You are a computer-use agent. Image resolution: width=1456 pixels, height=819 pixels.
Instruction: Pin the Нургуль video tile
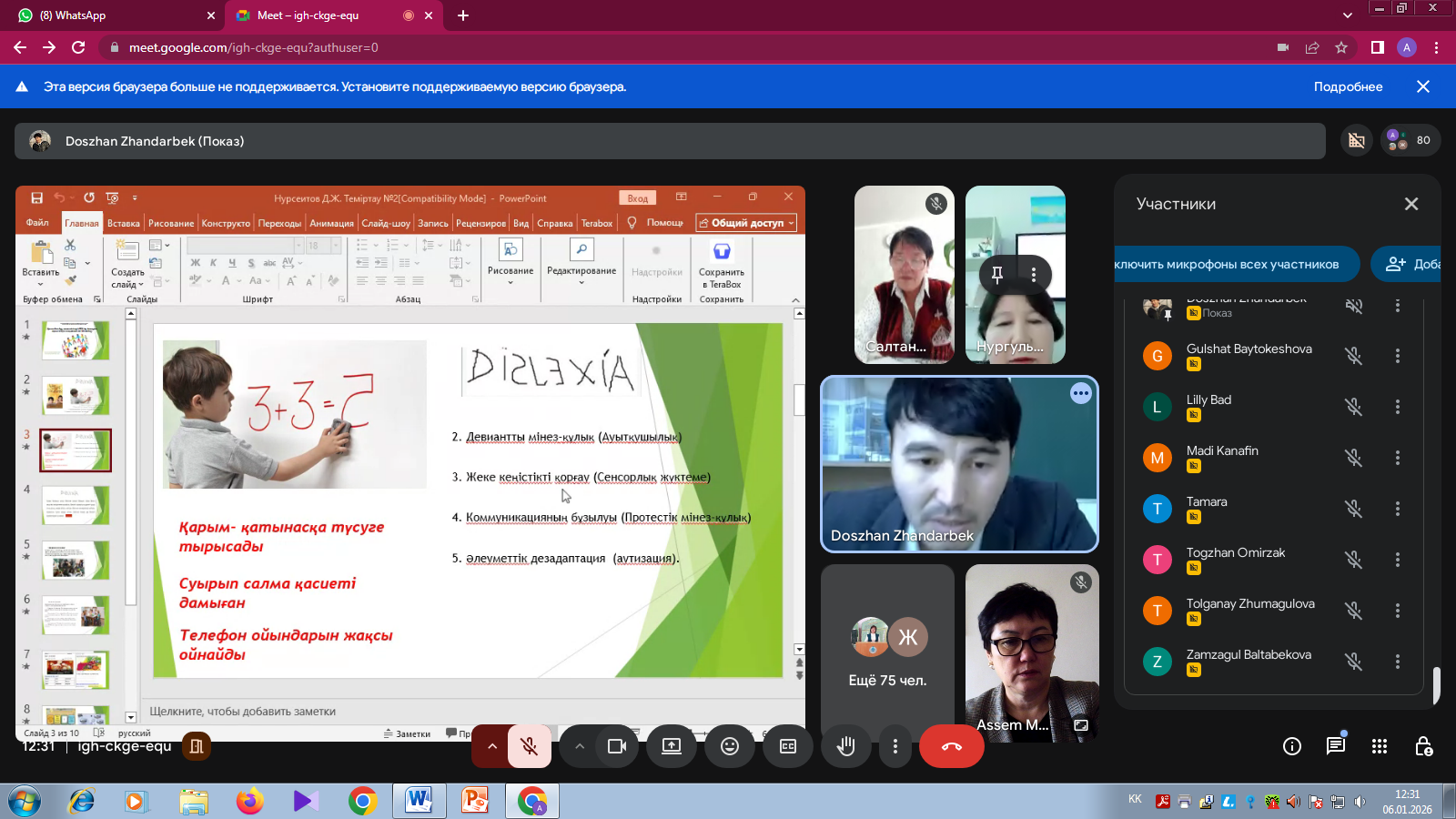tap(997, 274)
